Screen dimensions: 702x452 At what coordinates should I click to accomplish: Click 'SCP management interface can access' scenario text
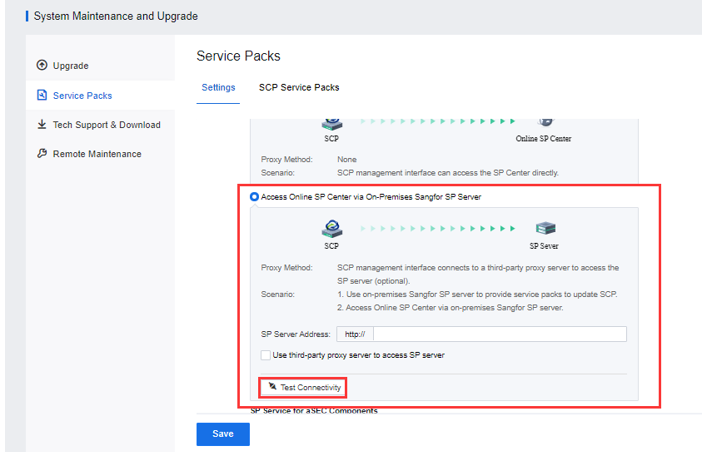point(448,173)
